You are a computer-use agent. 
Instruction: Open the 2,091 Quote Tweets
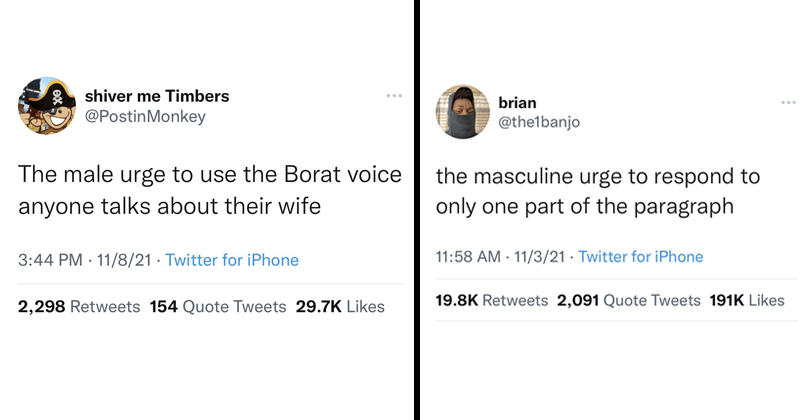pyautogui.click(x=628, y=300)
